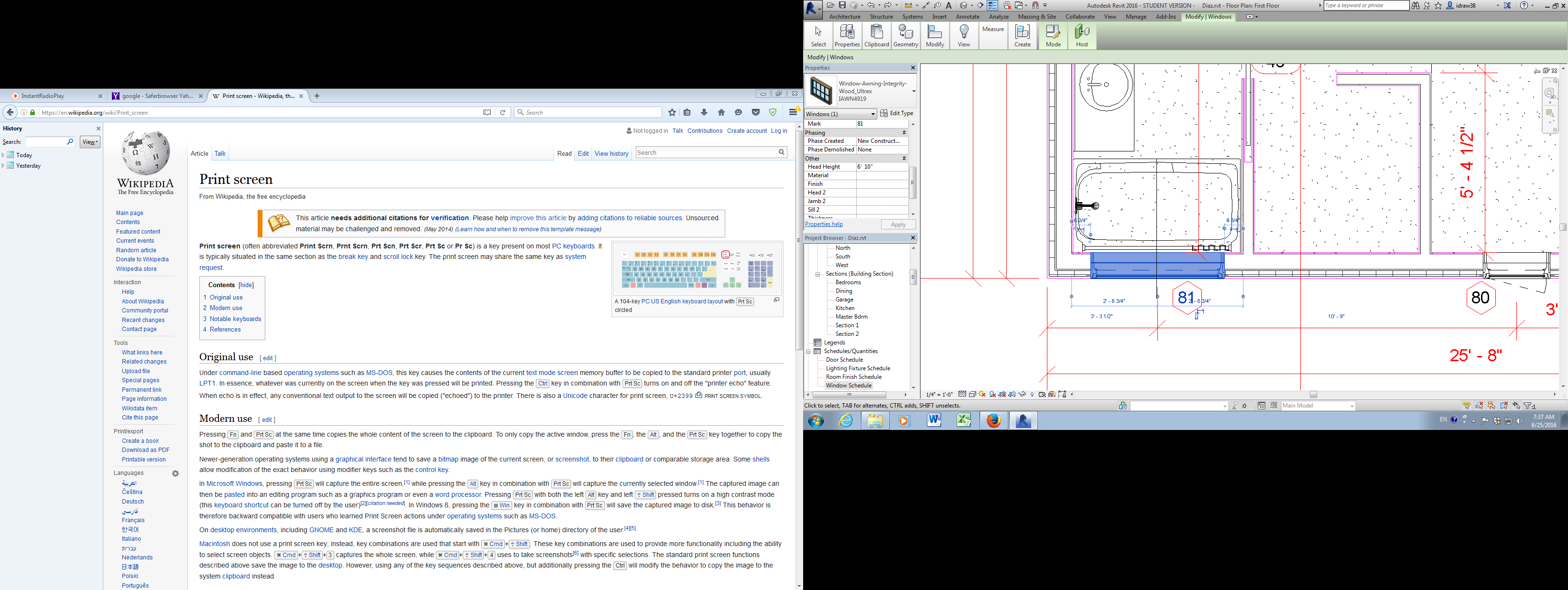Bookmark page with star icon

[672, 113]
